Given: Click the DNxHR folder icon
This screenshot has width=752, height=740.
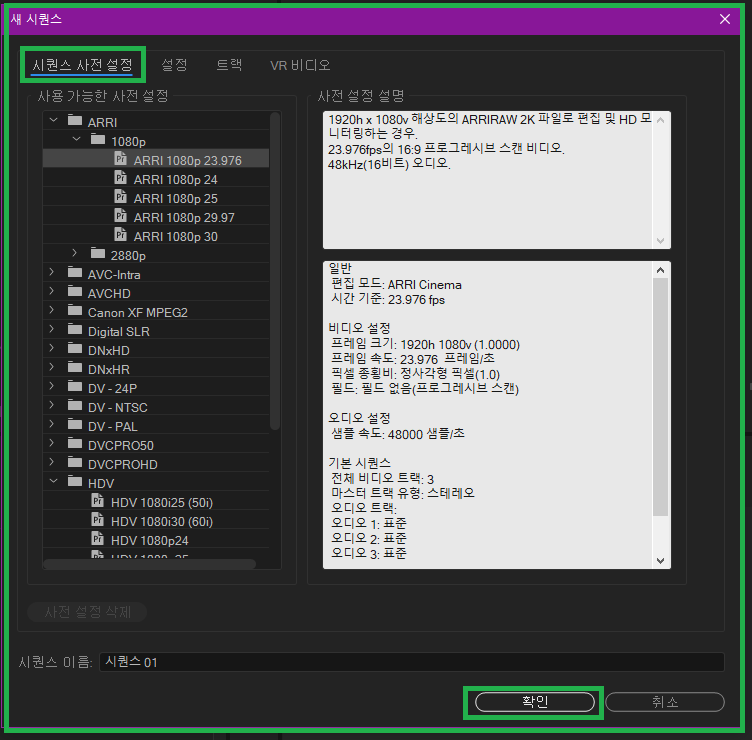Looking at the screenshot, I should (75, 367).
